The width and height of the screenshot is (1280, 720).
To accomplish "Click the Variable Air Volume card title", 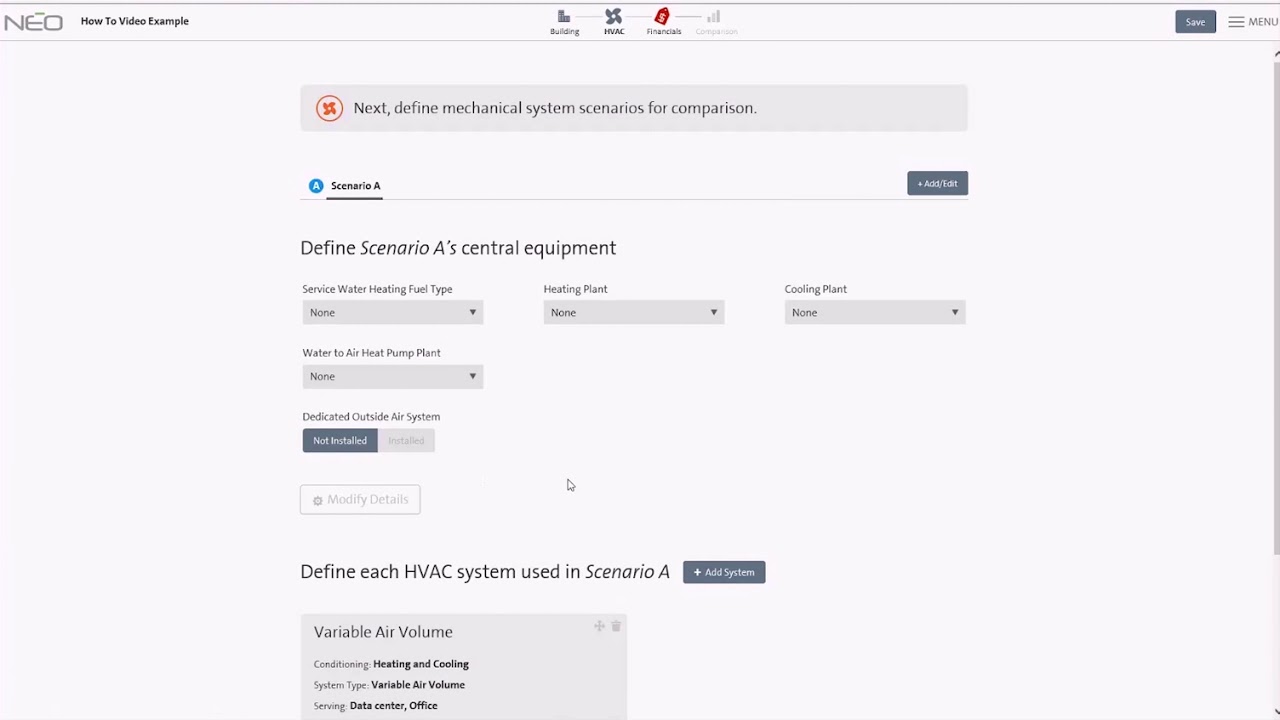I will (x=383, y=632).
